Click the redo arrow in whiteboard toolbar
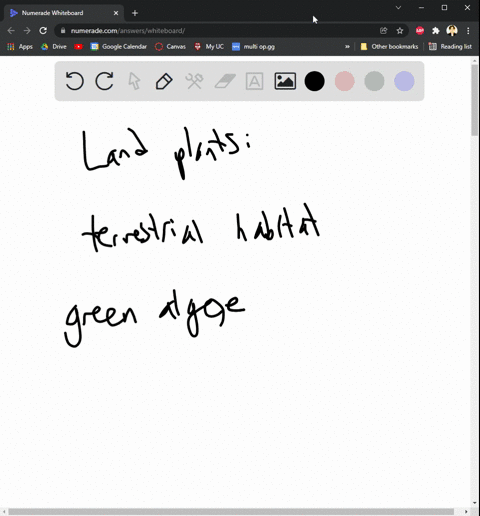This screenshot has height=516, width=480. tap(104, 81)
